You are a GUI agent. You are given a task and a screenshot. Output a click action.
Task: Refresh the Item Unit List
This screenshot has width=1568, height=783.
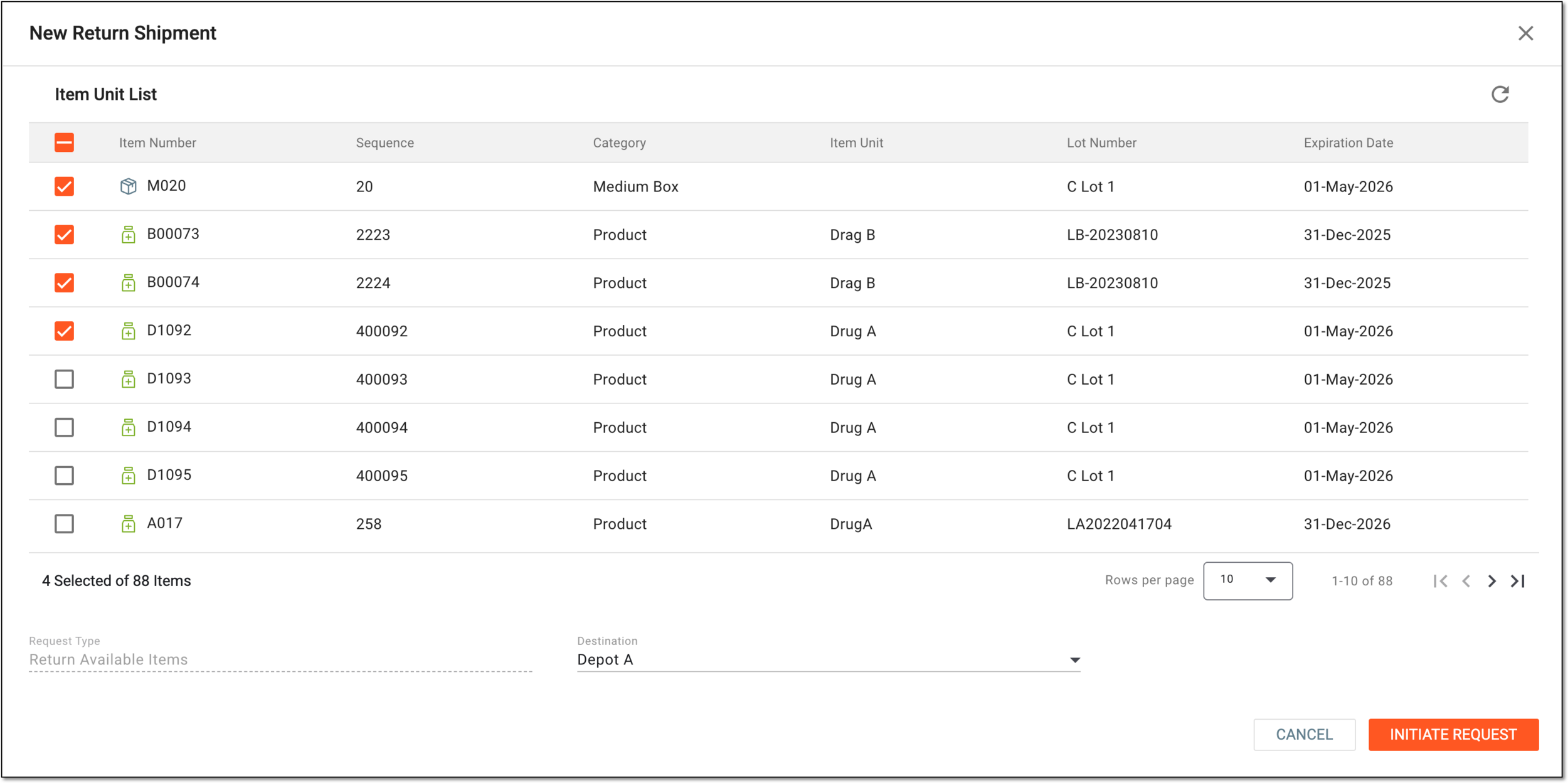[1500, 94]
